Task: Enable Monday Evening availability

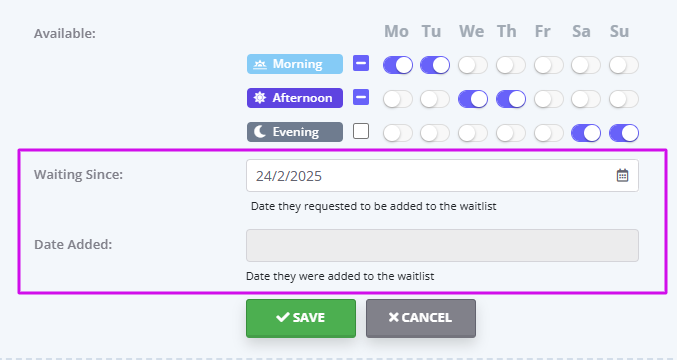Action: coord(398,133)
